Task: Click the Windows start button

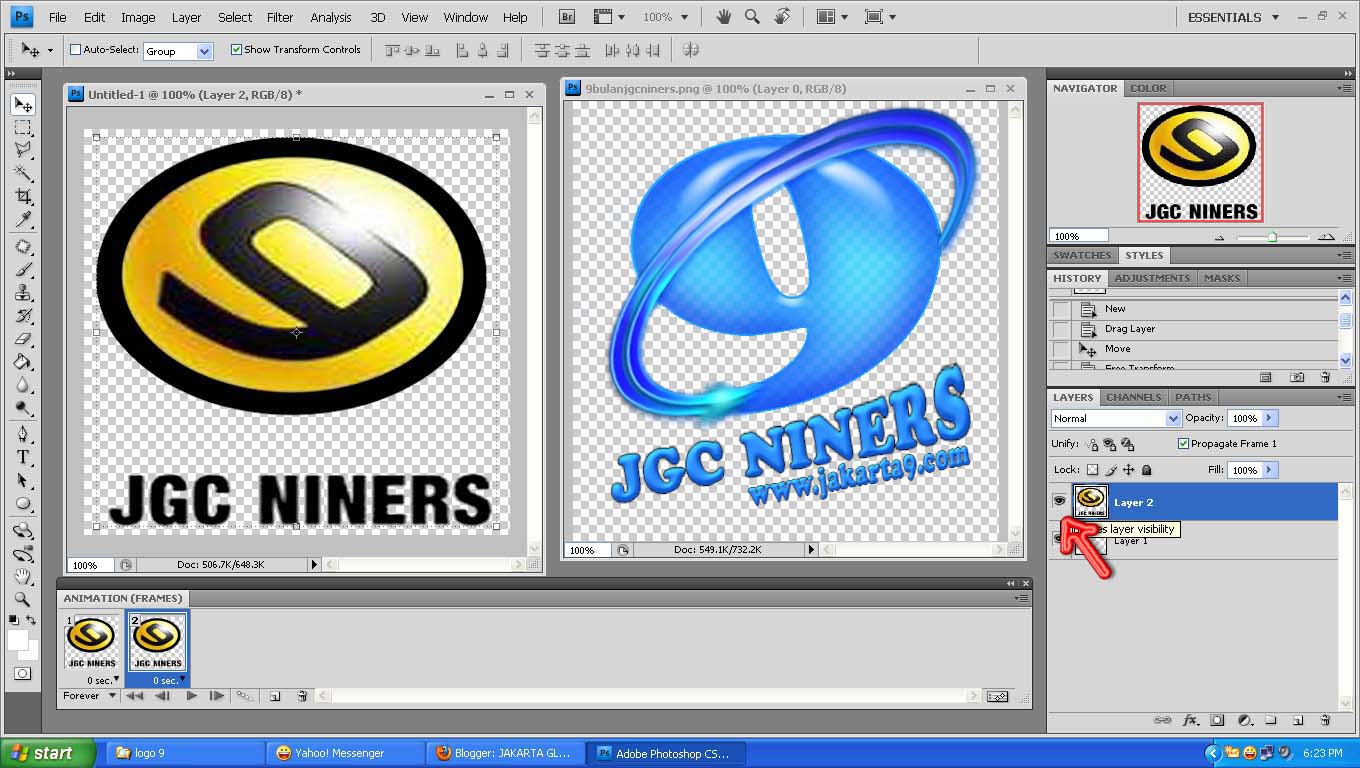Action: (x=48, y=753)
